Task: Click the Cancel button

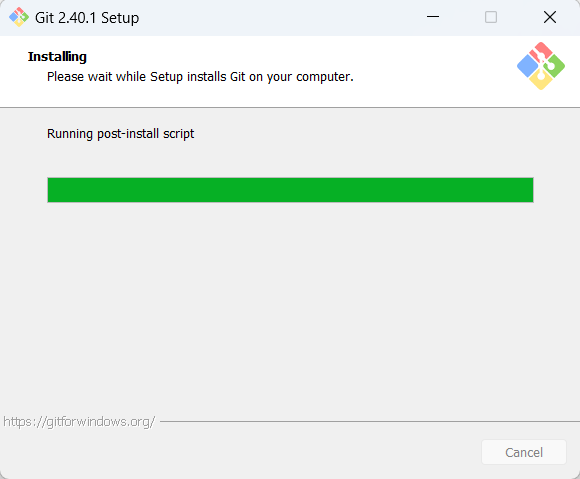Action: click(524, 452)
